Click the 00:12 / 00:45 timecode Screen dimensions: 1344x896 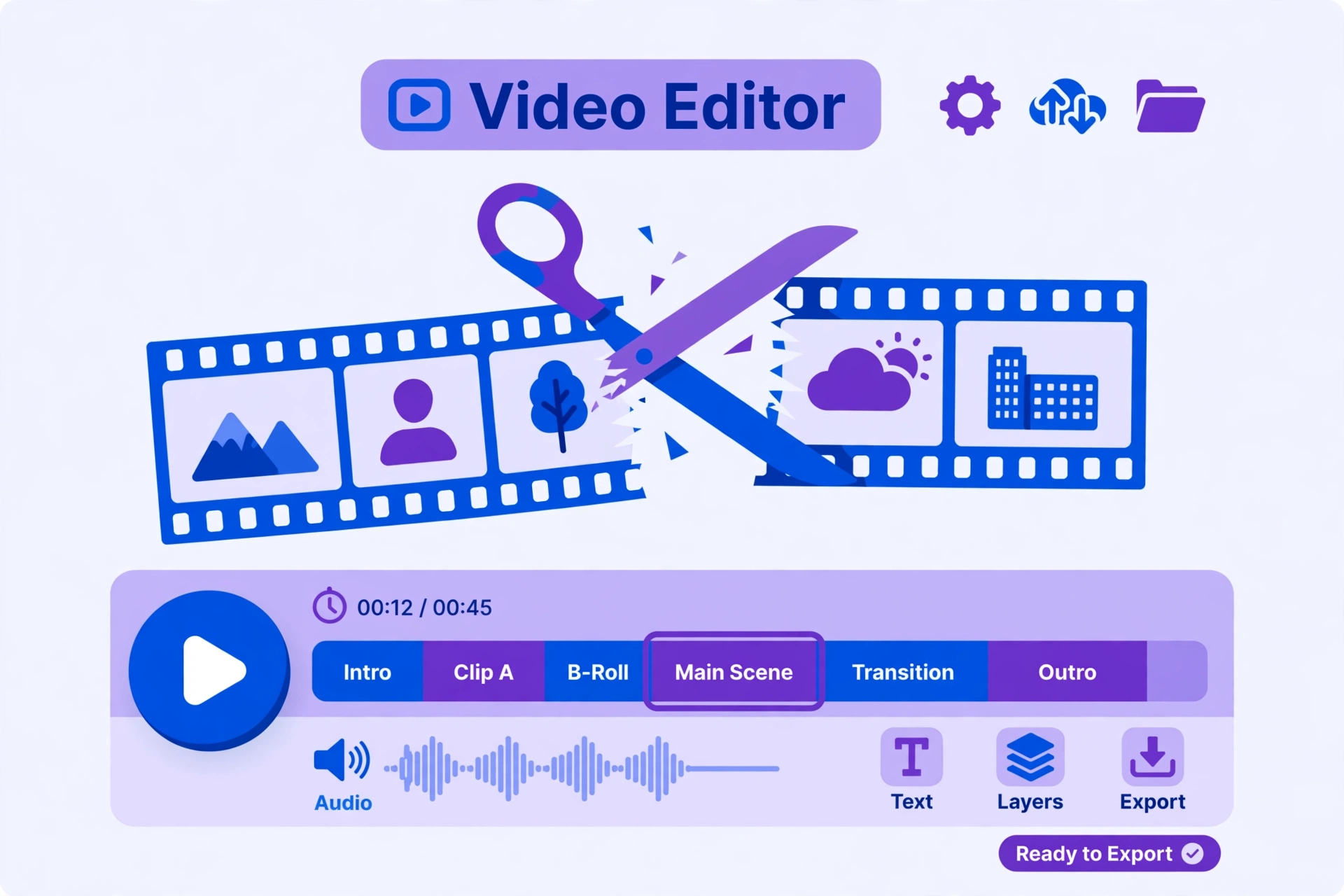pos(424,607)
